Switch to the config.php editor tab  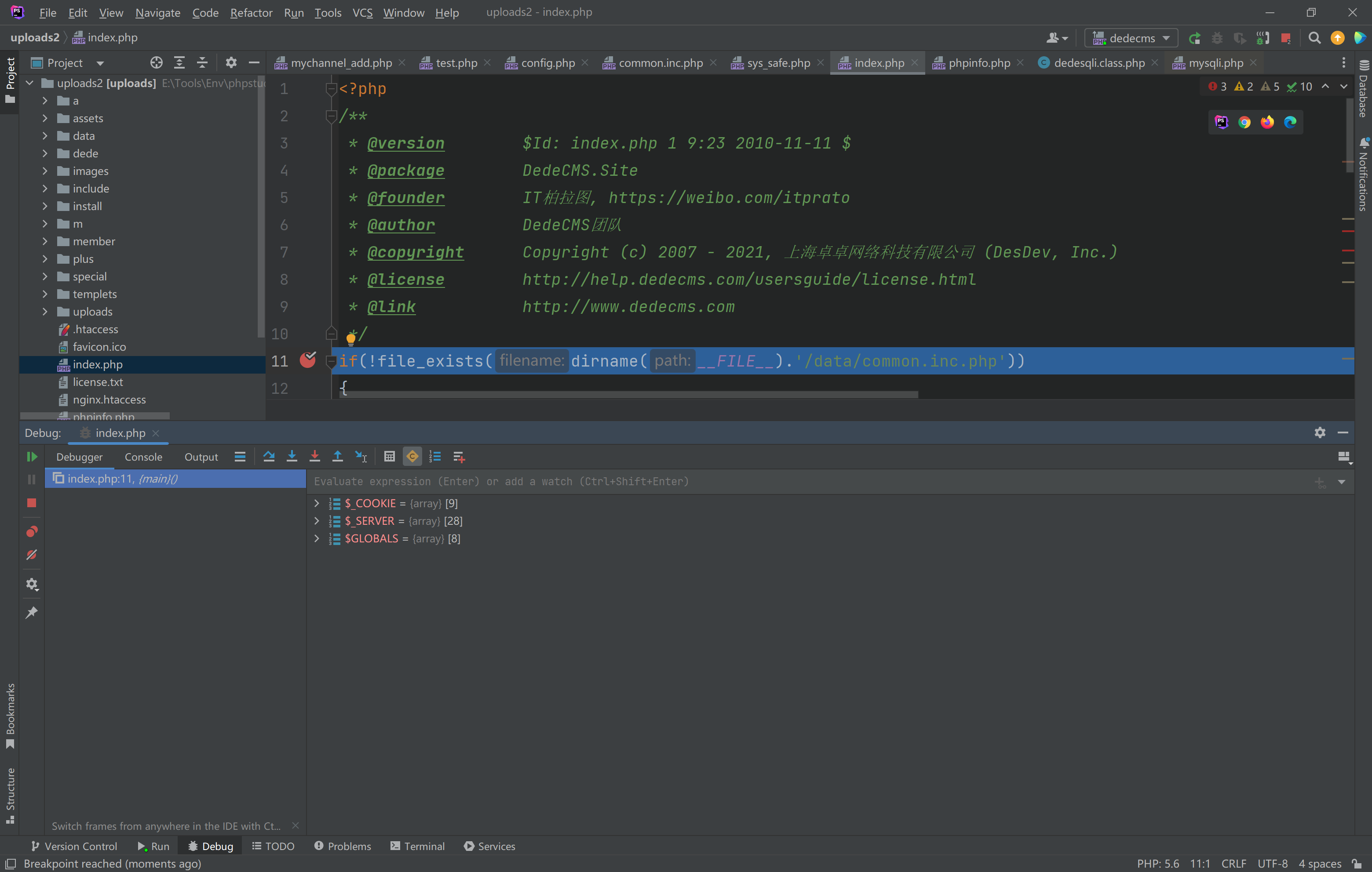tap(547, 63)
